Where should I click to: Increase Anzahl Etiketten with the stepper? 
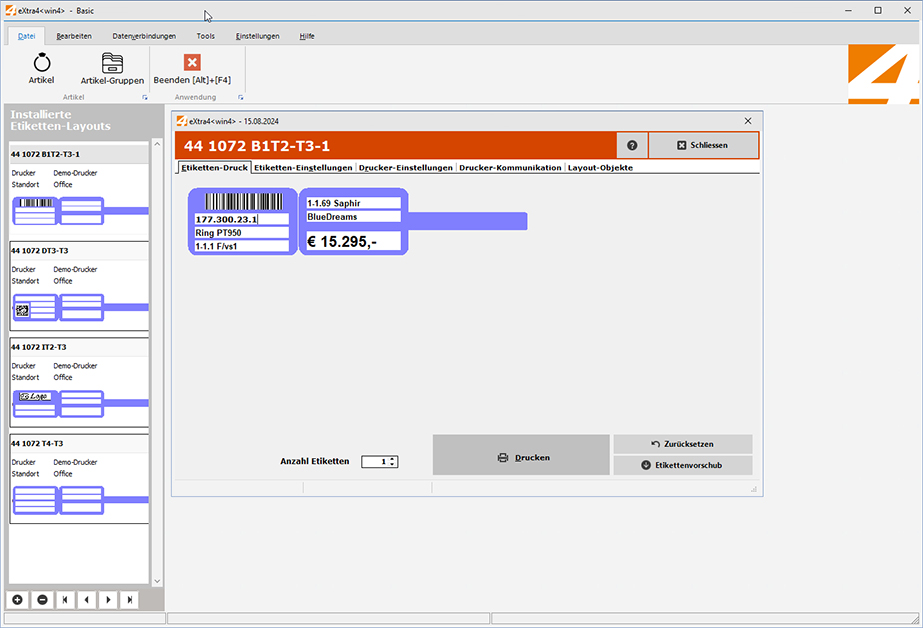click(393, 458)
